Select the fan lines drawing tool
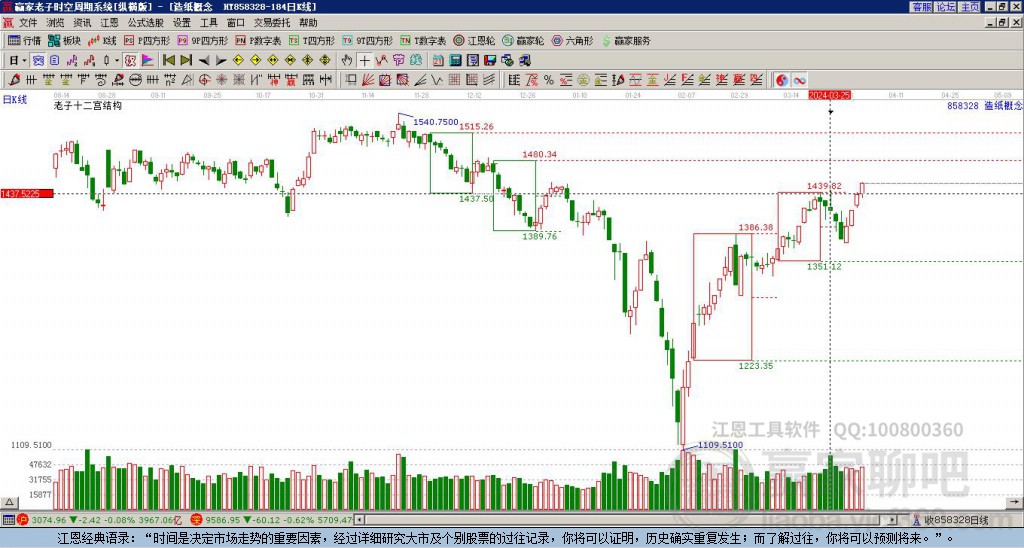Viewport: 1024px width, 548px height. [367, 80]
